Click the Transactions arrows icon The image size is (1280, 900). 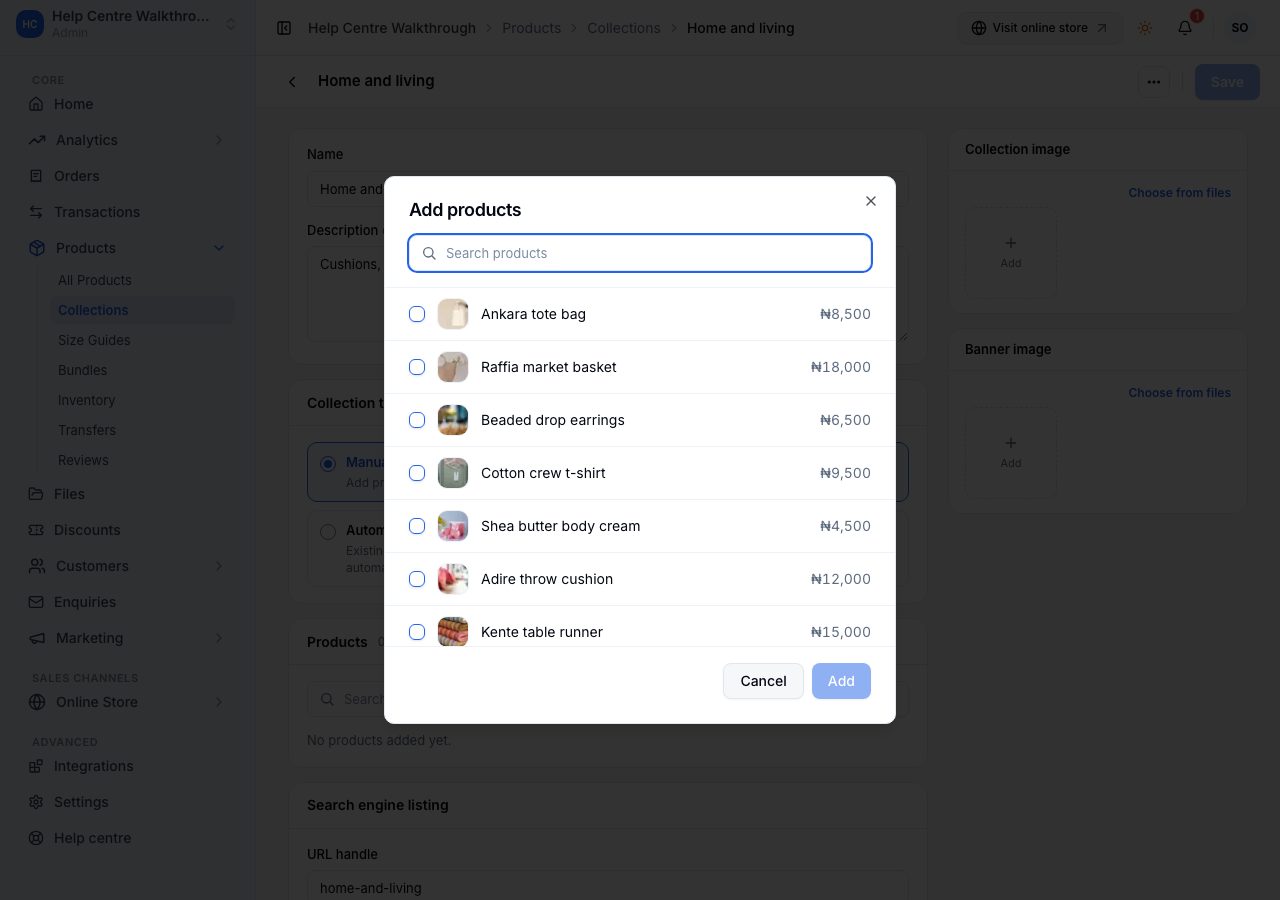click(37, 212)
